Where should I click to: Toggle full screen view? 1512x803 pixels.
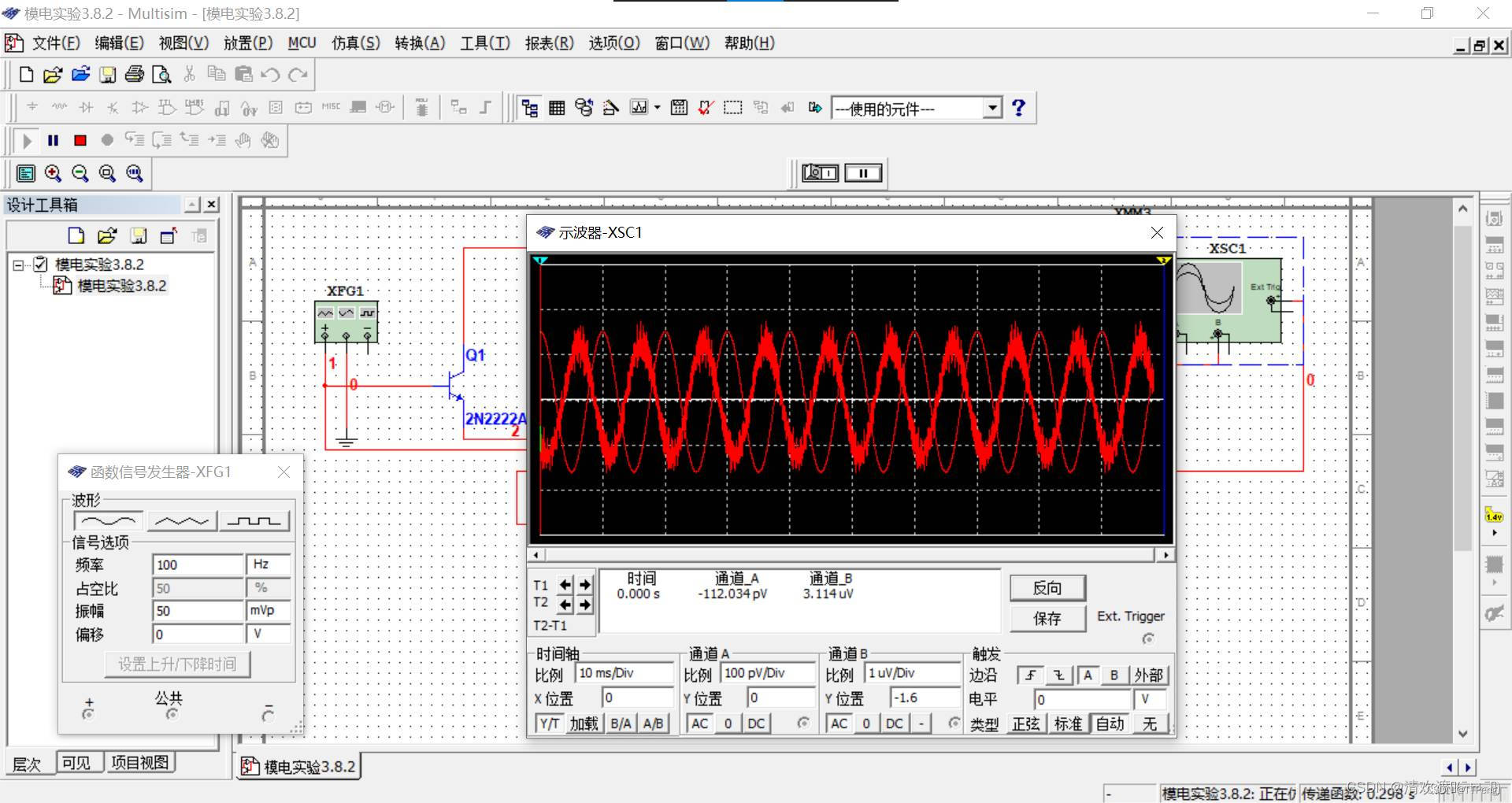pyautogui.click(x=26, y=173)
